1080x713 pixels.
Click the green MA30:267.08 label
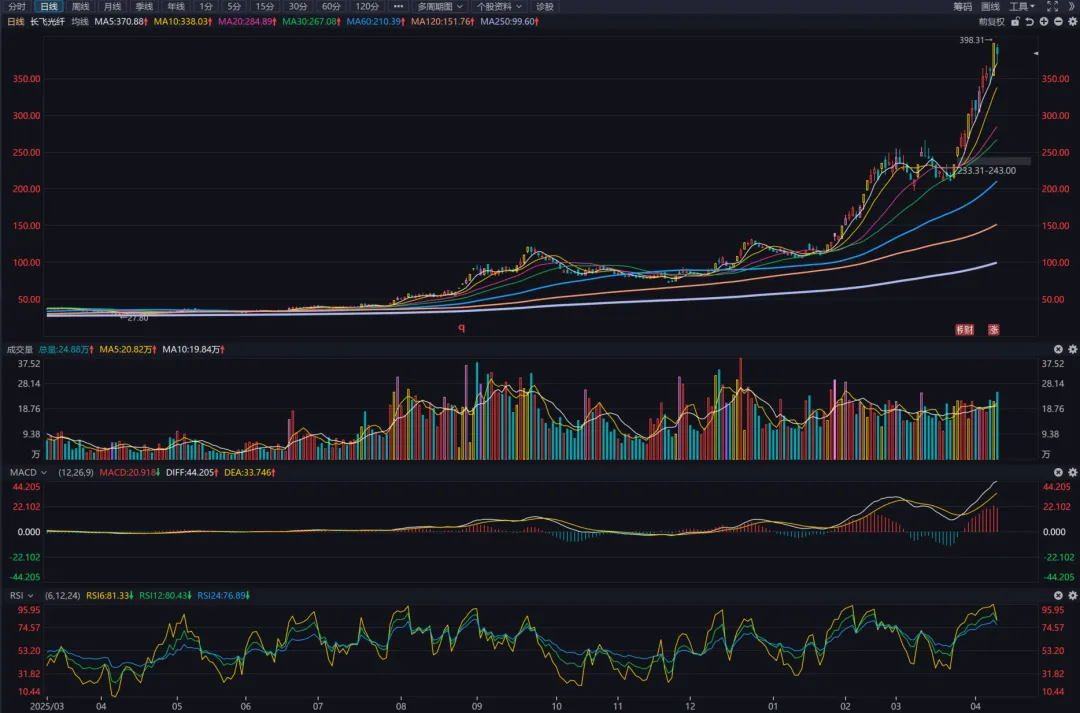[311, 22]
